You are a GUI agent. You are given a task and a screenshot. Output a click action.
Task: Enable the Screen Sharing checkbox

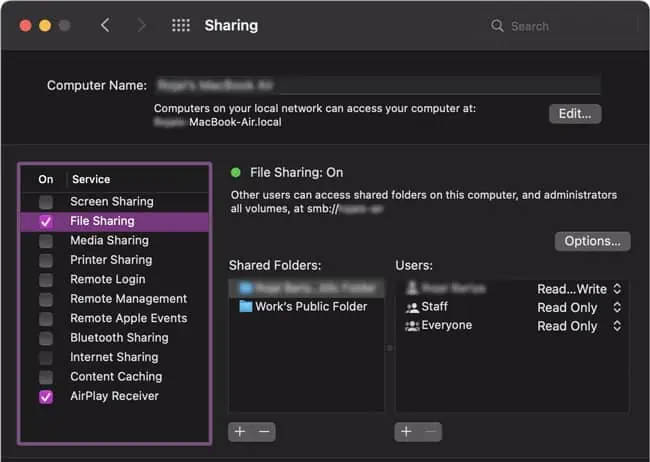tap(45, 202)
